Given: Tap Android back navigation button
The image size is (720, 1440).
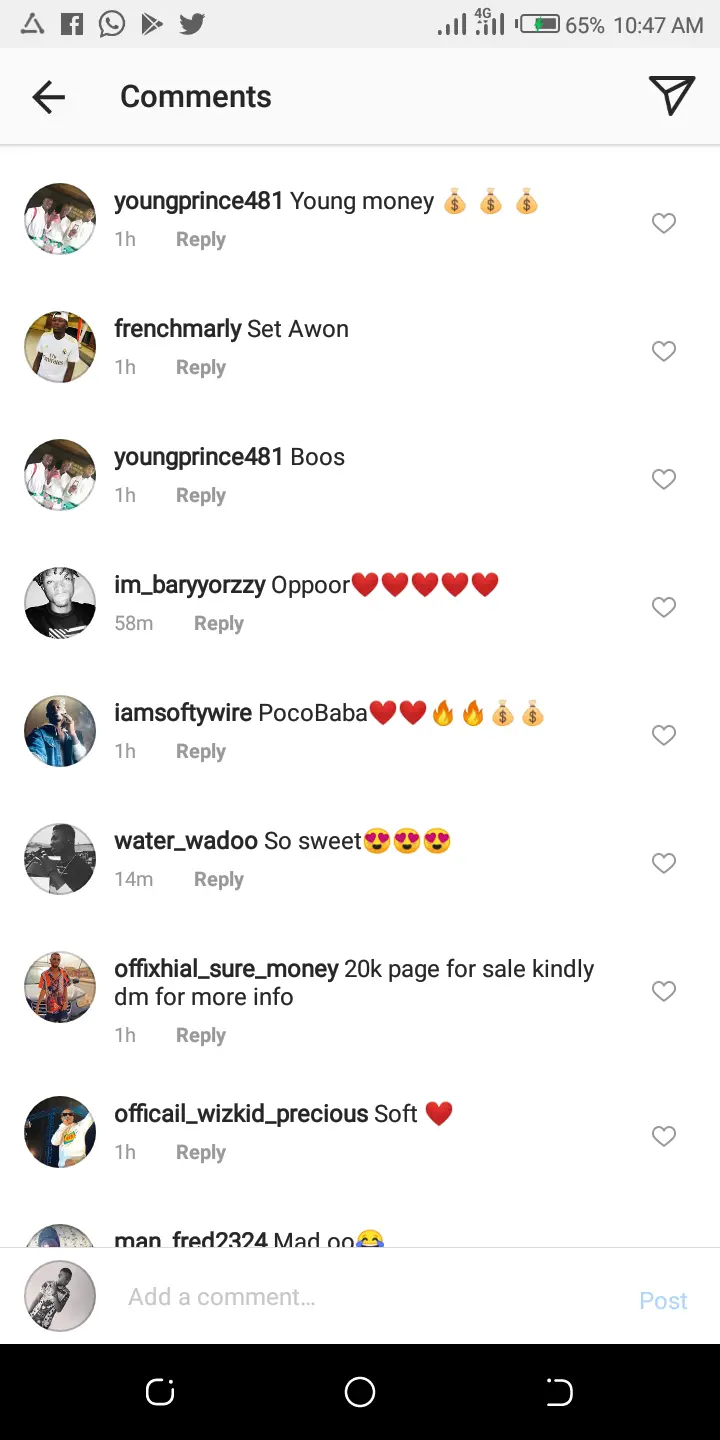Looking at the screenshot, I should (559, 1392).
